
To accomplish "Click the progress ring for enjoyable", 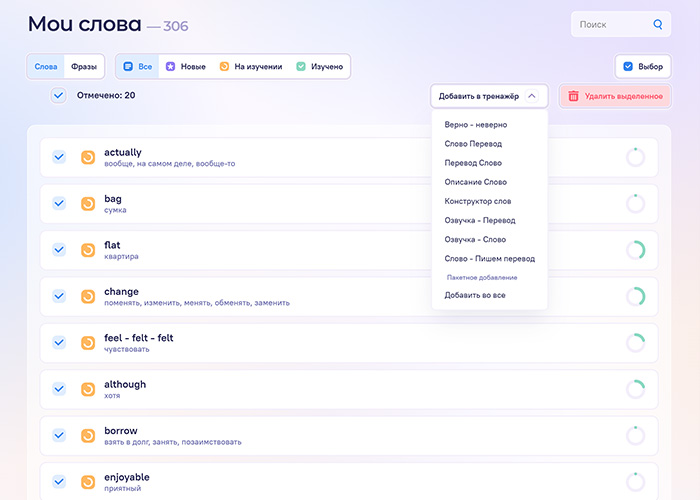I will (x=635, y=482).
